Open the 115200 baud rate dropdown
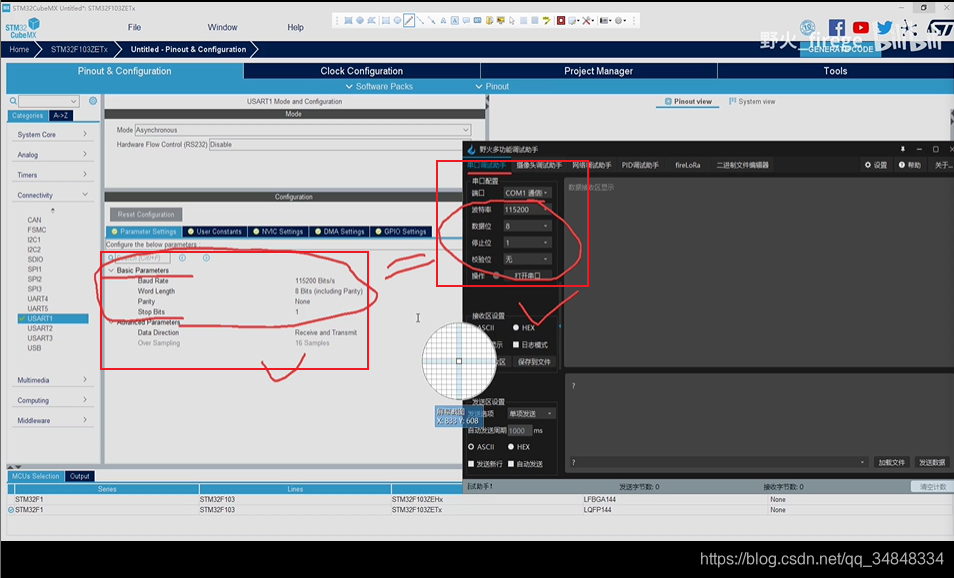Viewport: 954px width, 578px height. click(x=527, y=209)
